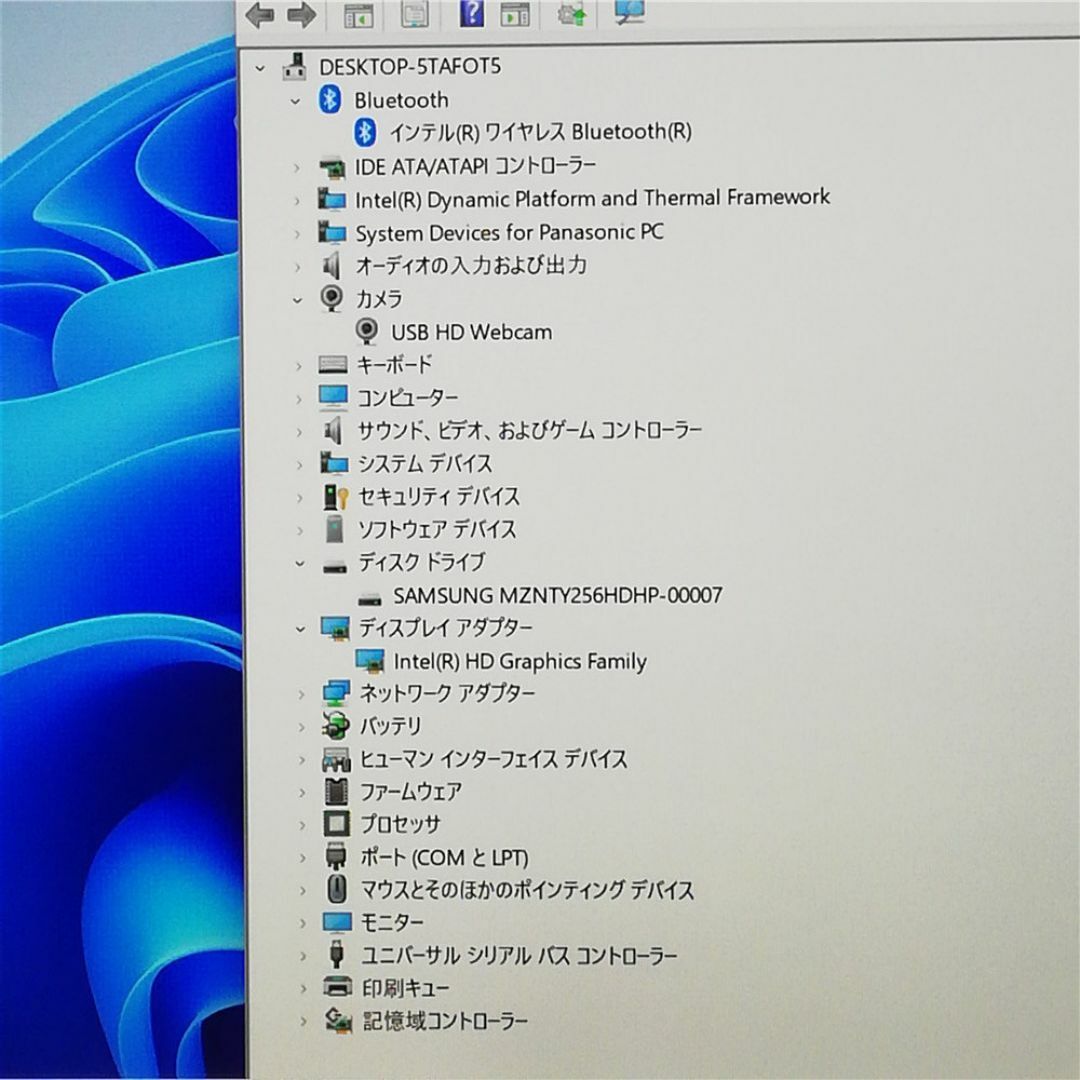Click the オーディオの入力および出力 speaker icon

332,265
